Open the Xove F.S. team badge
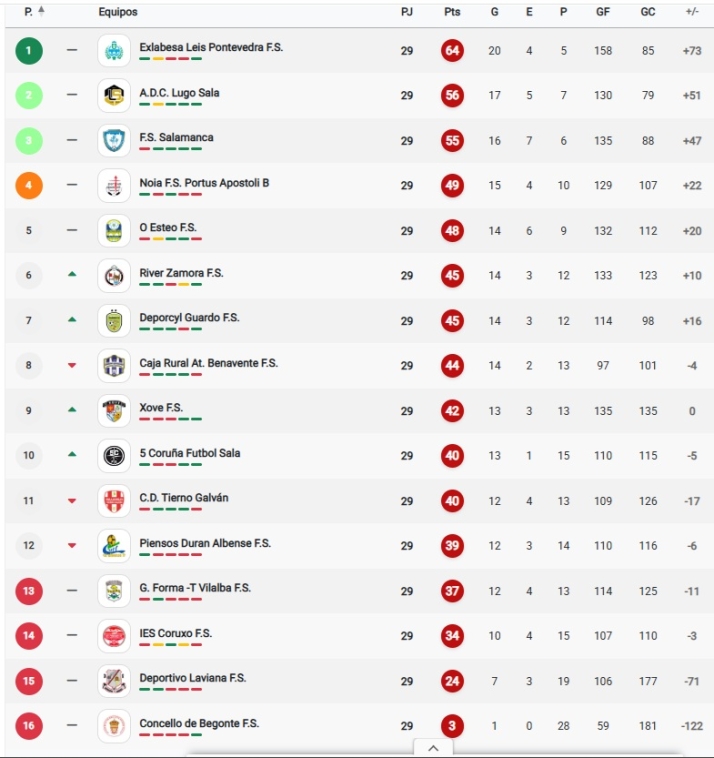This screenshot has width=714, height=758. [x=114, y=411]
